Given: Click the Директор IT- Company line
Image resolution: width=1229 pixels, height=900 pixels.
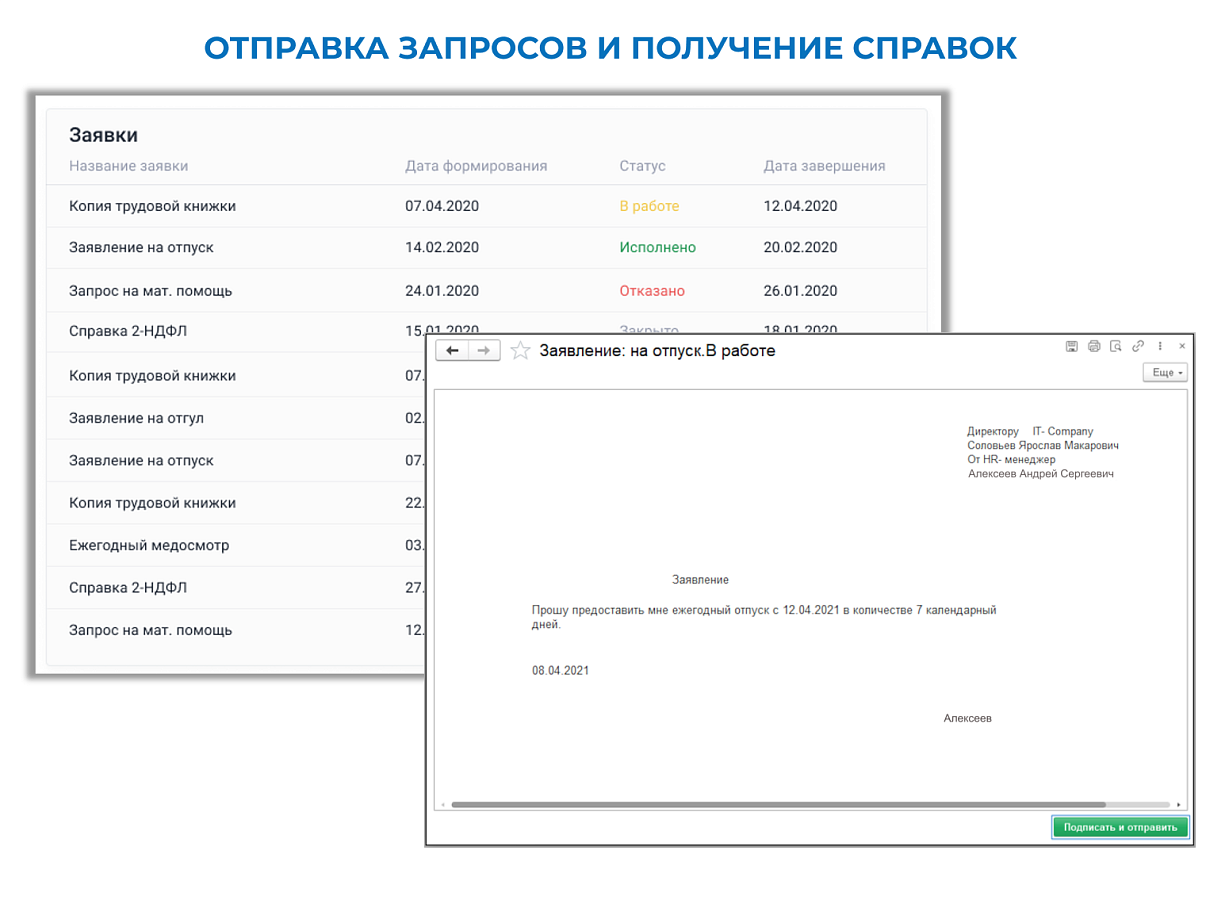Looking at the screenshot, I should (x=1030, y=431).
